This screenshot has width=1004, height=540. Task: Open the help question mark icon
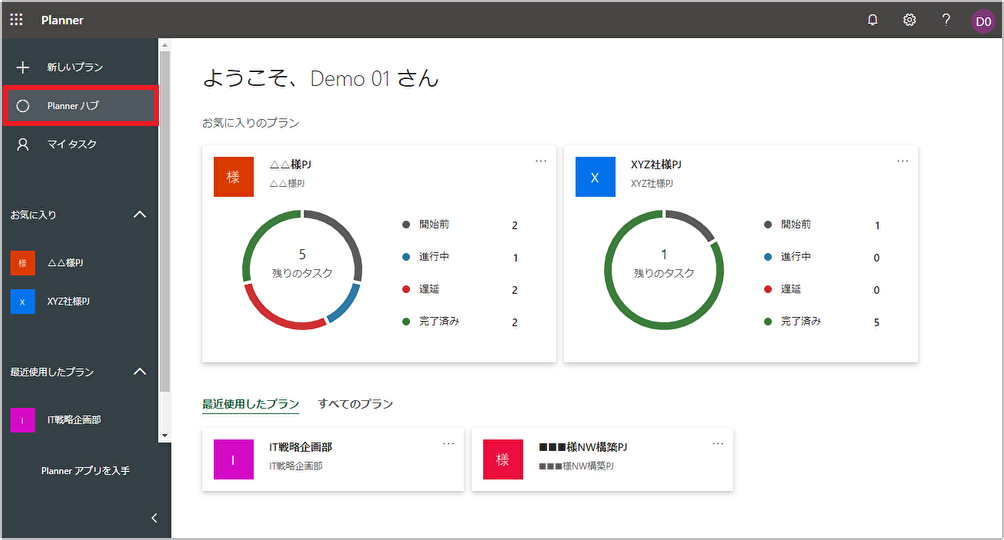pyautogui.click(x=946, y=20)
